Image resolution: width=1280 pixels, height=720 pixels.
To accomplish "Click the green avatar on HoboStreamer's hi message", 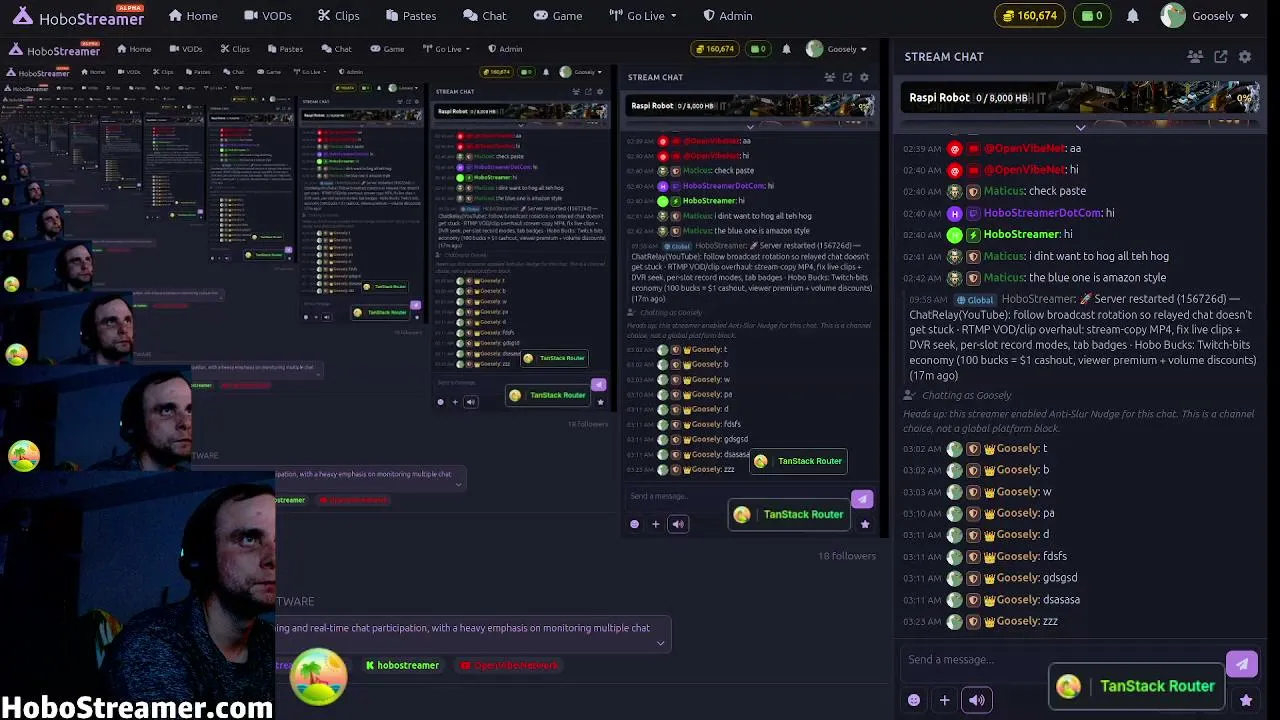I will point(955,235).
